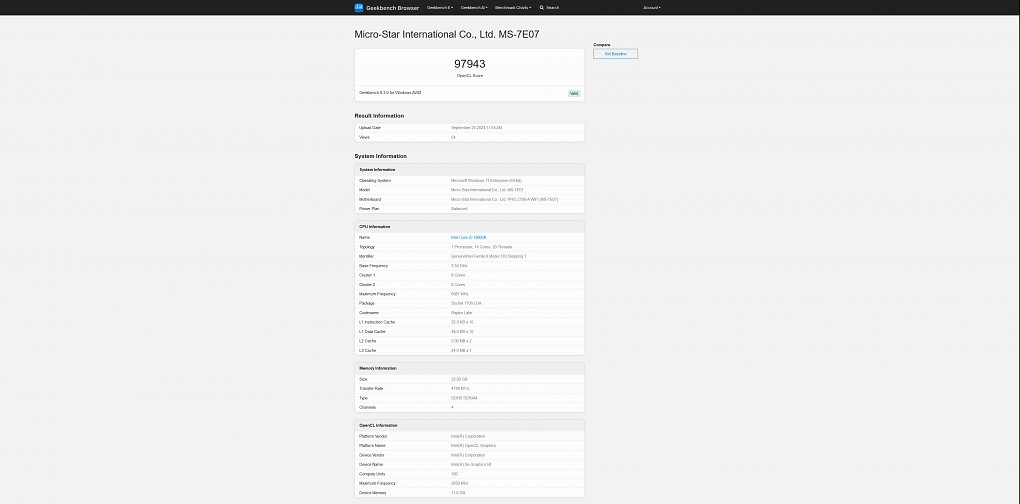Open the Intel Core i5-13600K link
The width and height of the screenshot is (1020, 504).
[x=468, y=237]
